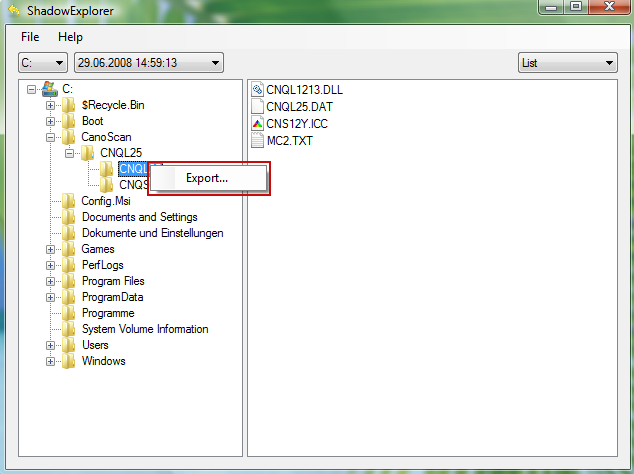The width and height of the screenshot is (634, 474).
Task: Choose Export... from the context menu
Action: pyautogui.click(x=207, y=179)
